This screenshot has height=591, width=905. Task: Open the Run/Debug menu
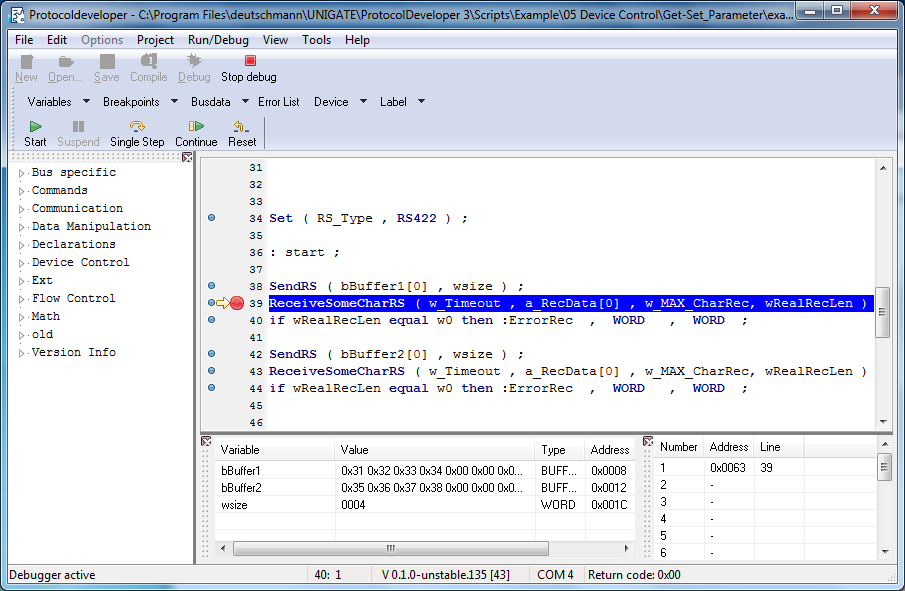(x=217, y=40)
